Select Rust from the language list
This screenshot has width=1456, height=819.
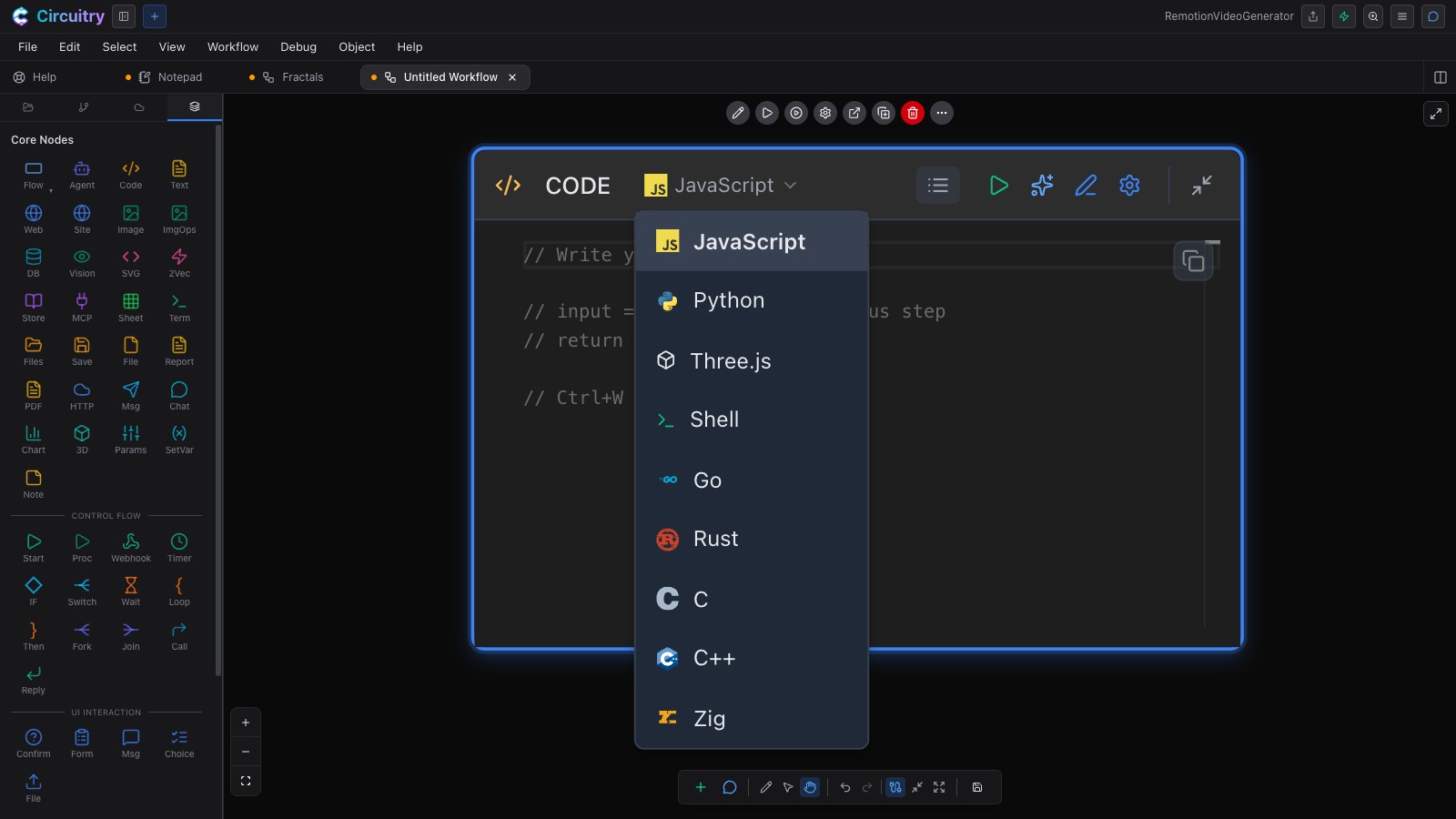tap(752, 539)
